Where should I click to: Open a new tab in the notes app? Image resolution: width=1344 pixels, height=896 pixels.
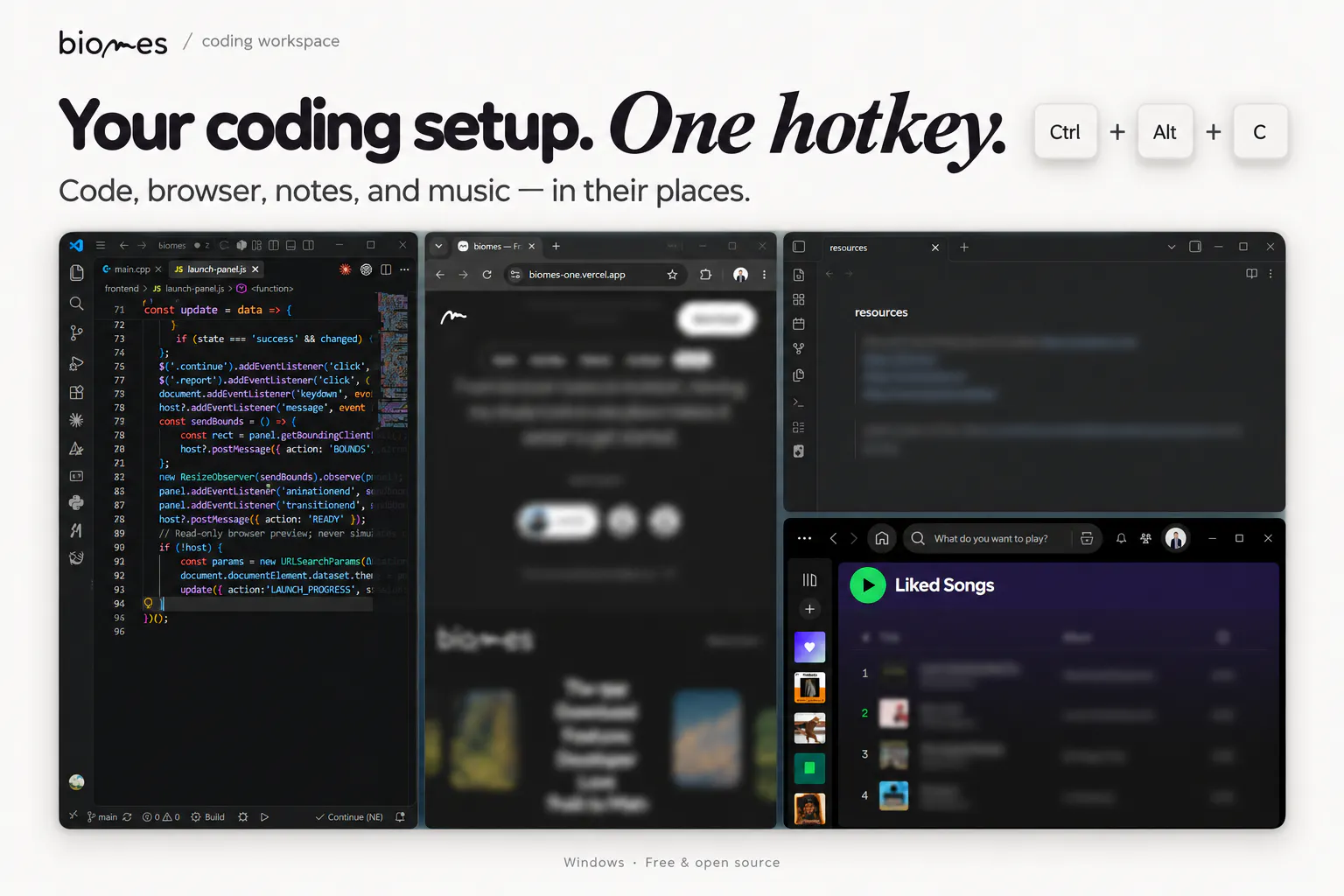pyautogui.click(x=964, y=248)
